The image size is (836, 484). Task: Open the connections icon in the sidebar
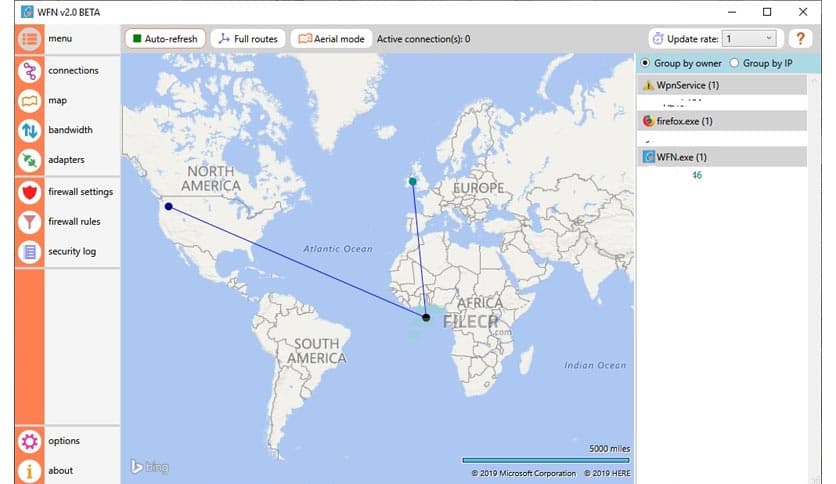[x=29, y=71]
